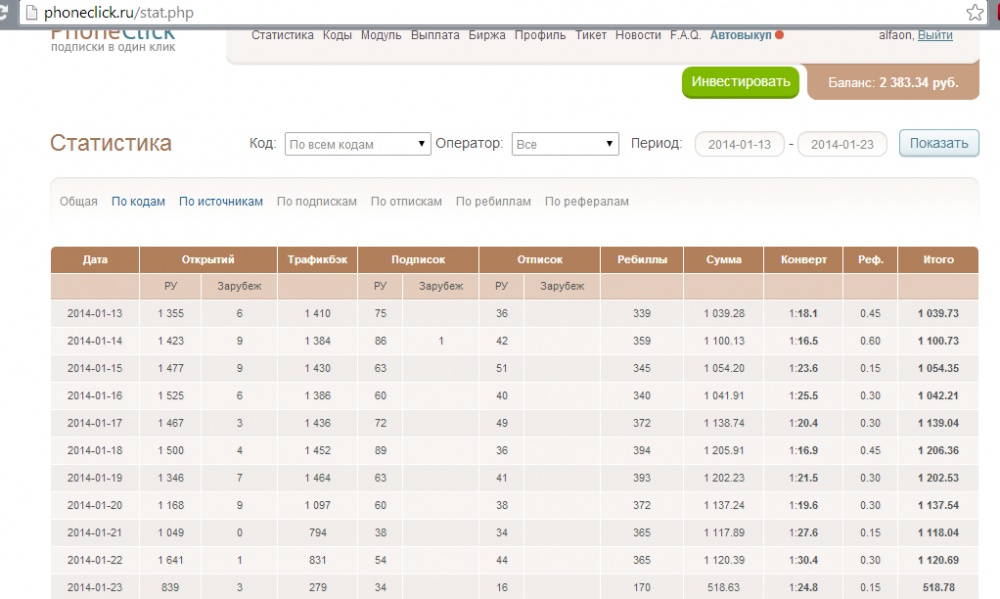Viewport: 1000px width, 599px height.
Task: Switch to the По кодам tab
Action: click(138, 202)
